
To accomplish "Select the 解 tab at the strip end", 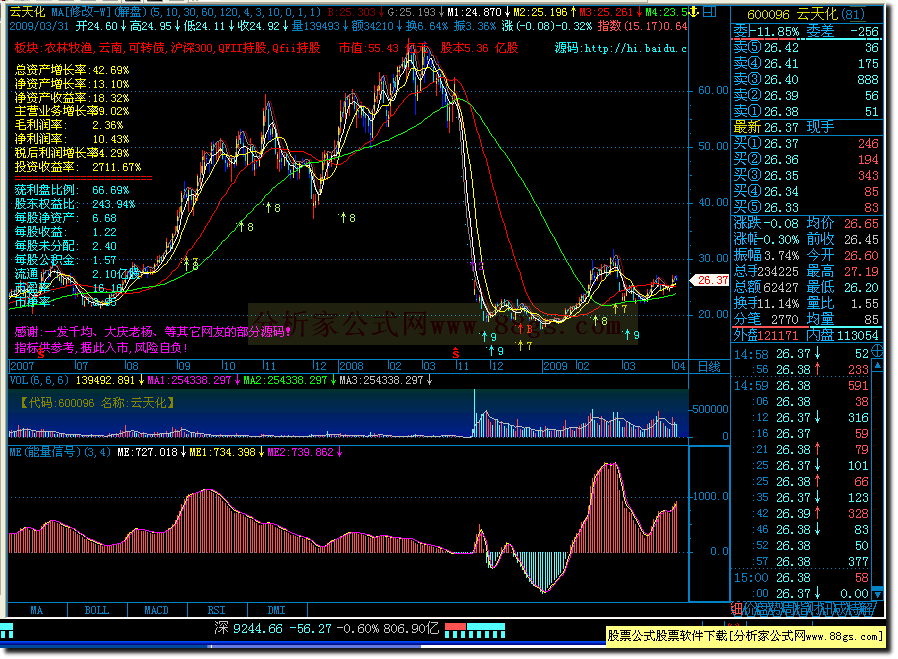I will point(868,610).
